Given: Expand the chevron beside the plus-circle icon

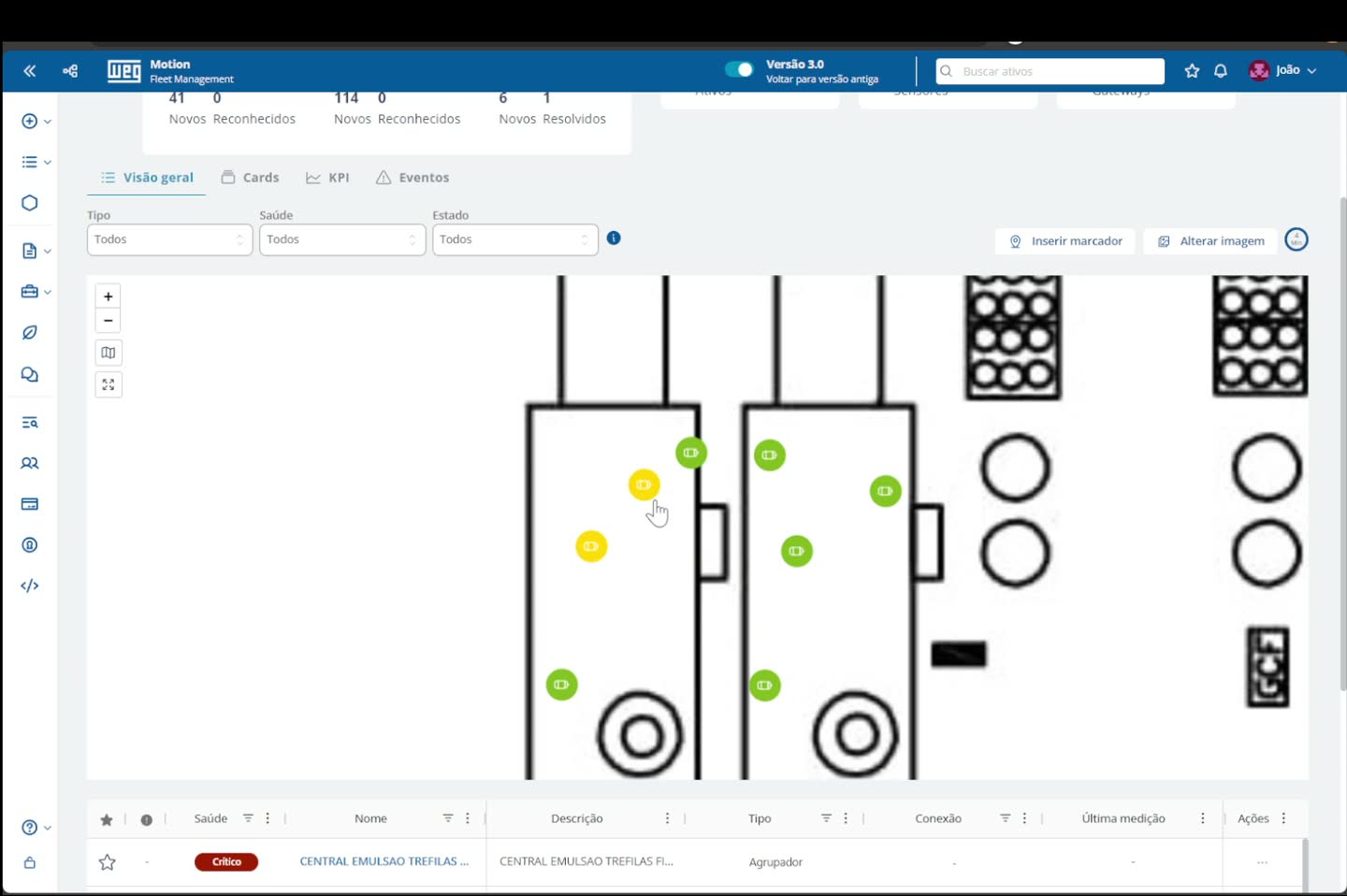Looking at the screenshot, I should (x=48, y=122).
